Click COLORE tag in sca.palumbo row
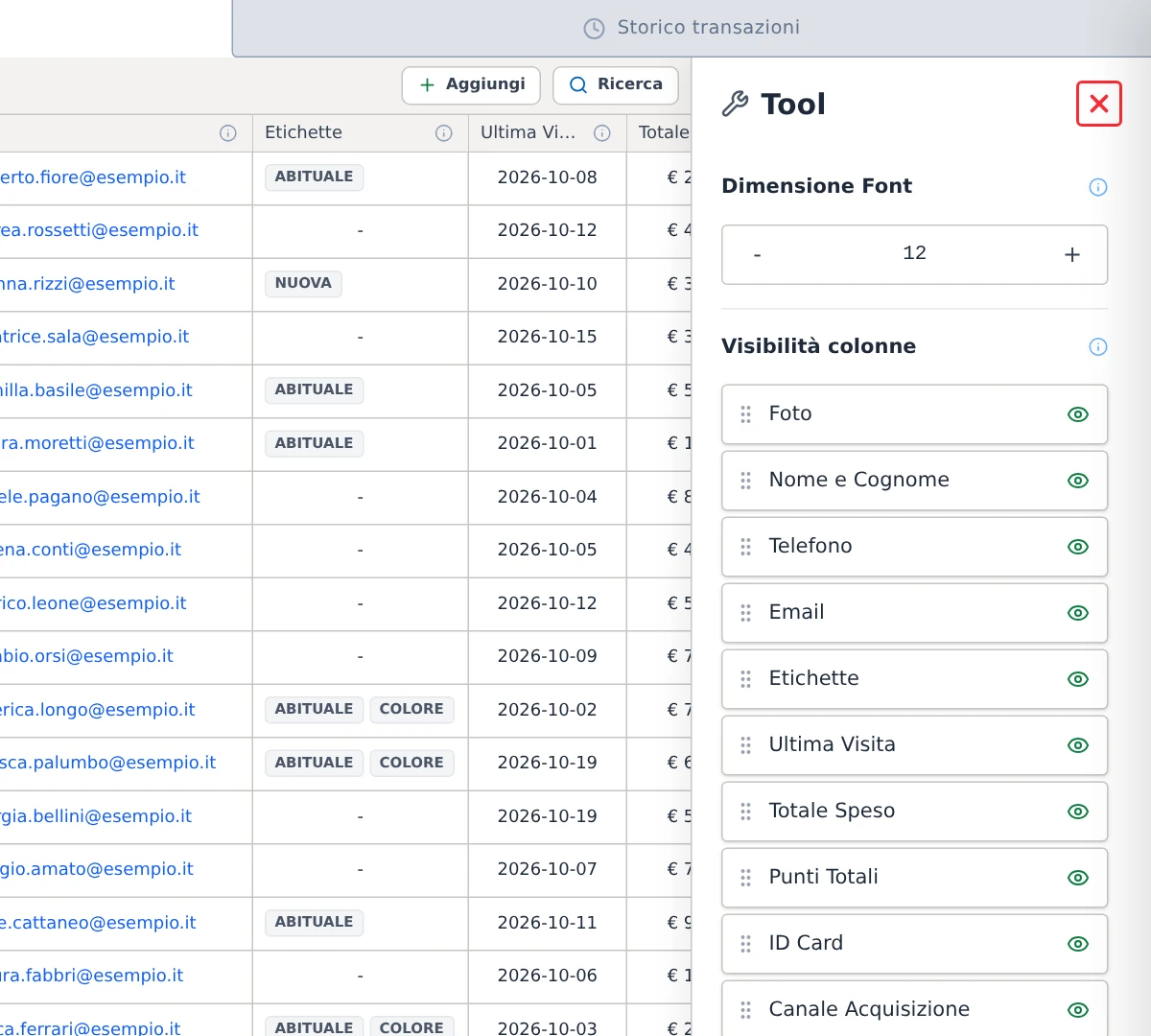Image resolution: width=1151 pixels, height=1036 pixels. click(x=411, y=763)
